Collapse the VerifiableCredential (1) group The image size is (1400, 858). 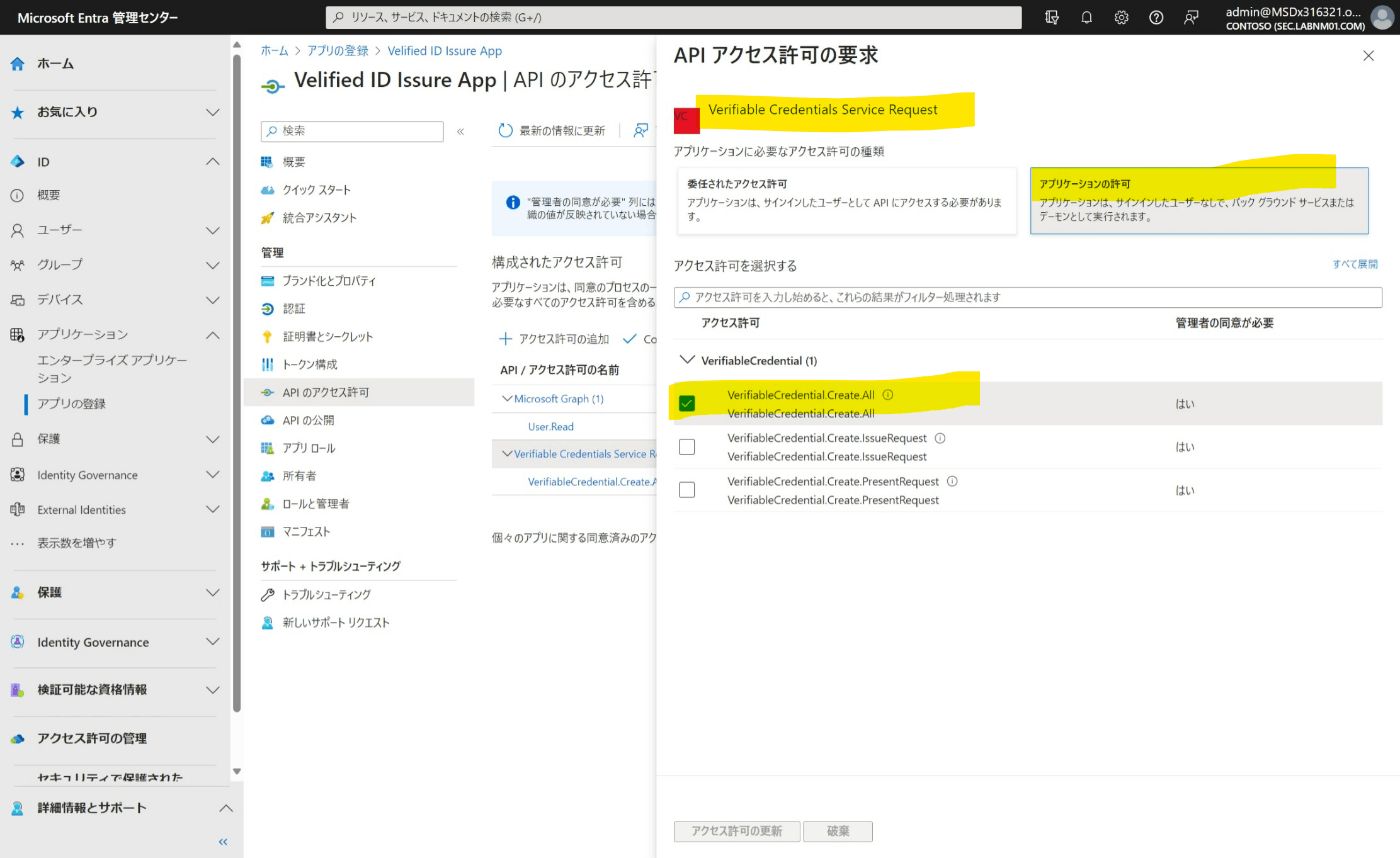(687, 360)
